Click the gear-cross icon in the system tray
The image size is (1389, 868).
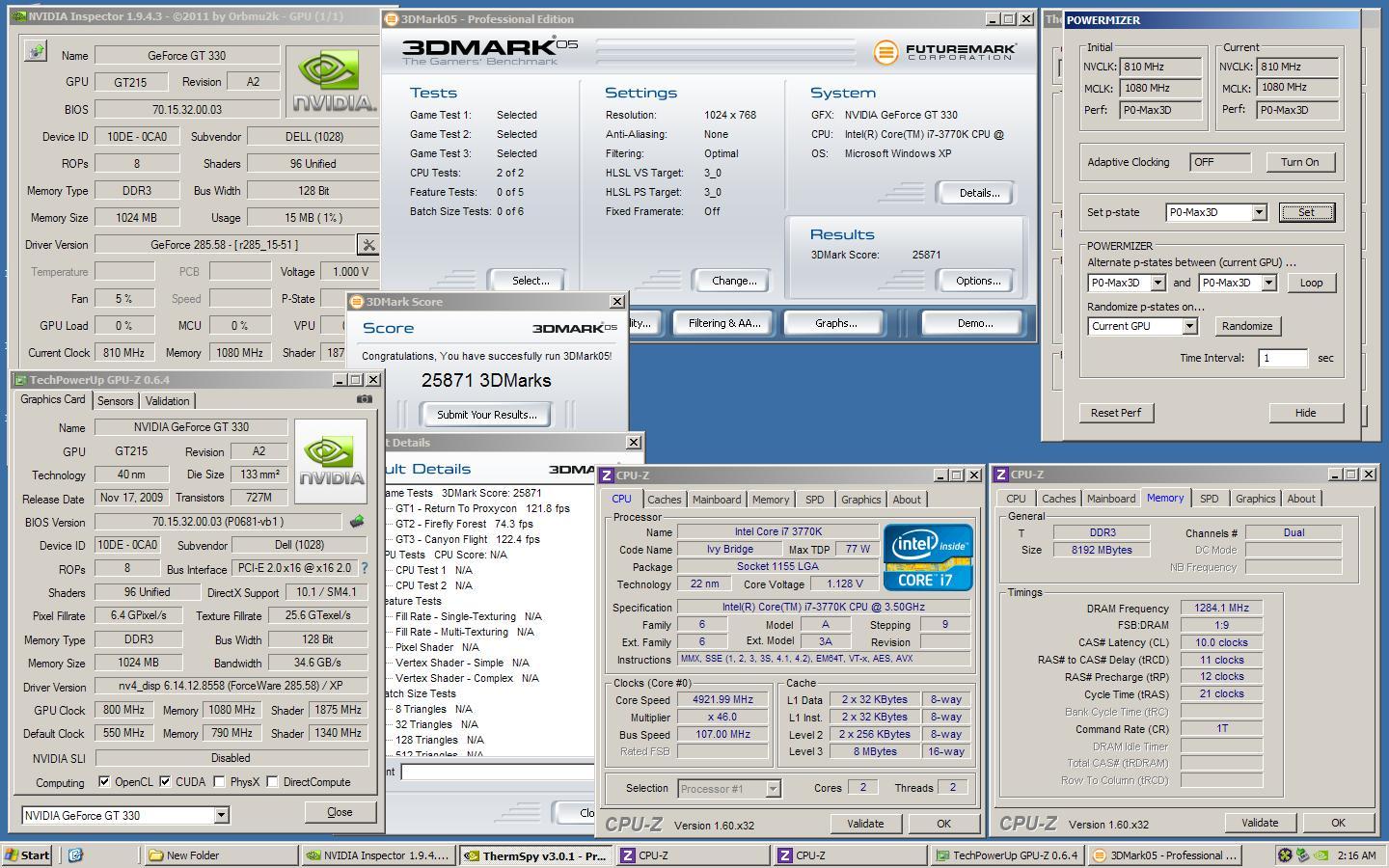(1285, 854)
